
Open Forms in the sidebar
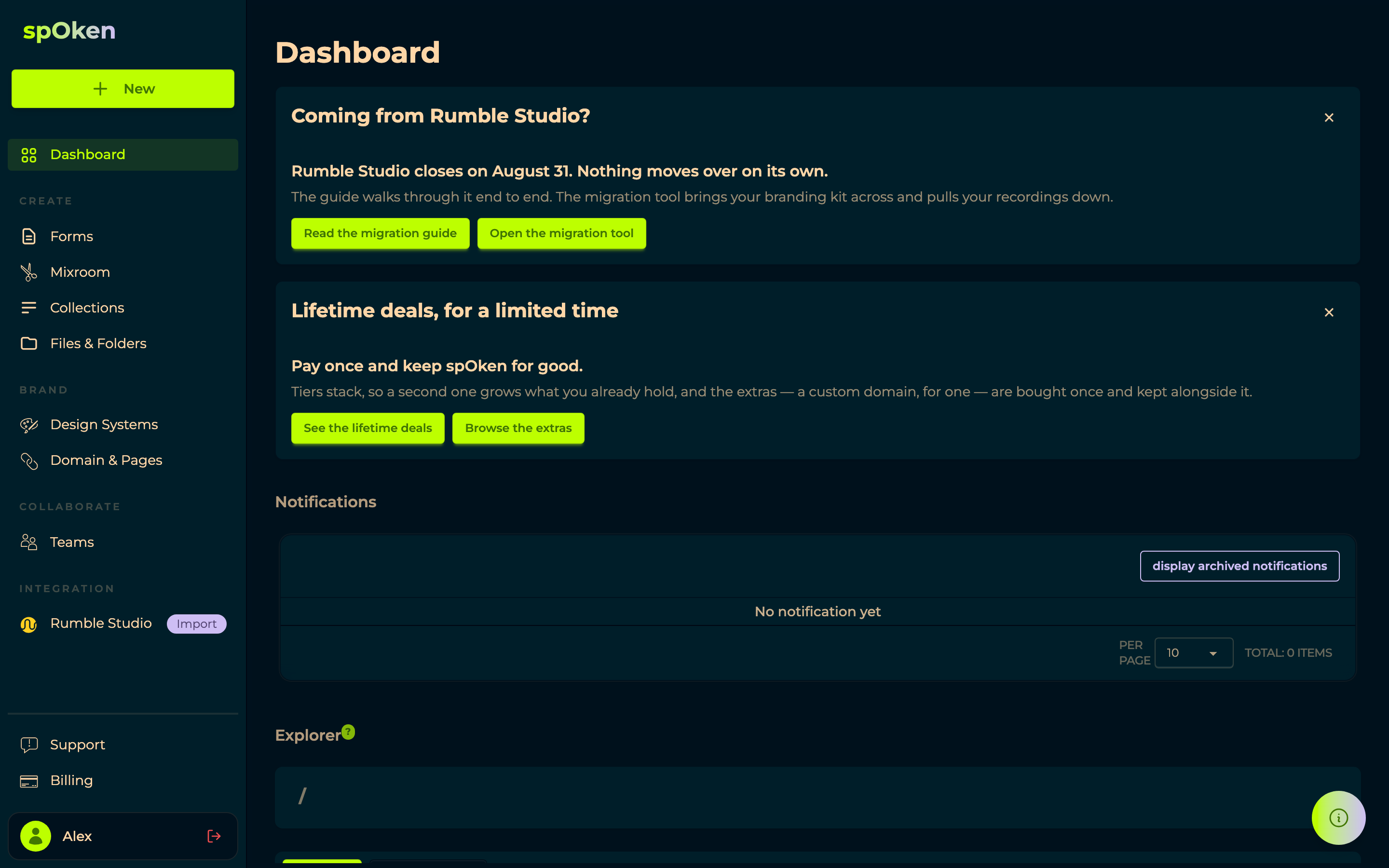(x=123, y=236)
